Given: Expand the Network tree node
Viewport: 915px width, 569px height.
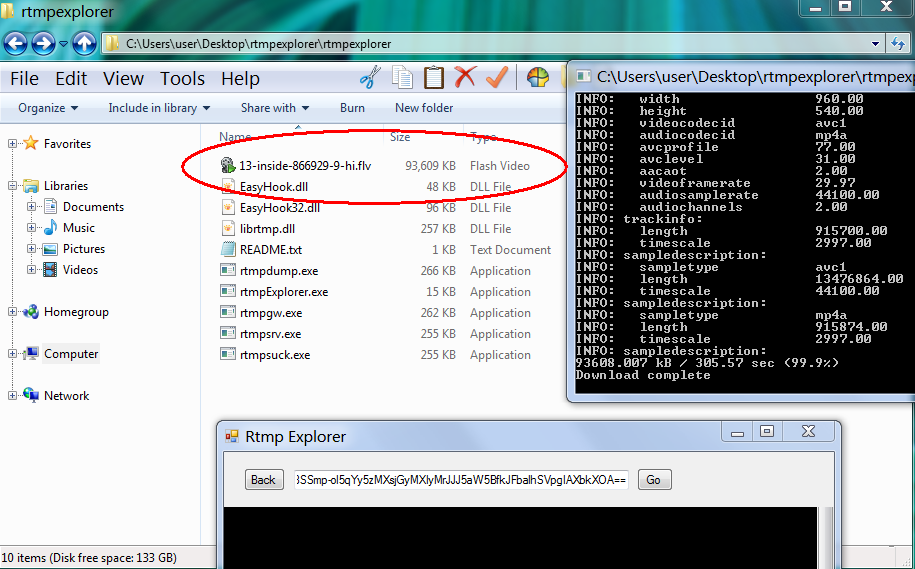Looking at the screenshot, I should click(x=12, y=396).
